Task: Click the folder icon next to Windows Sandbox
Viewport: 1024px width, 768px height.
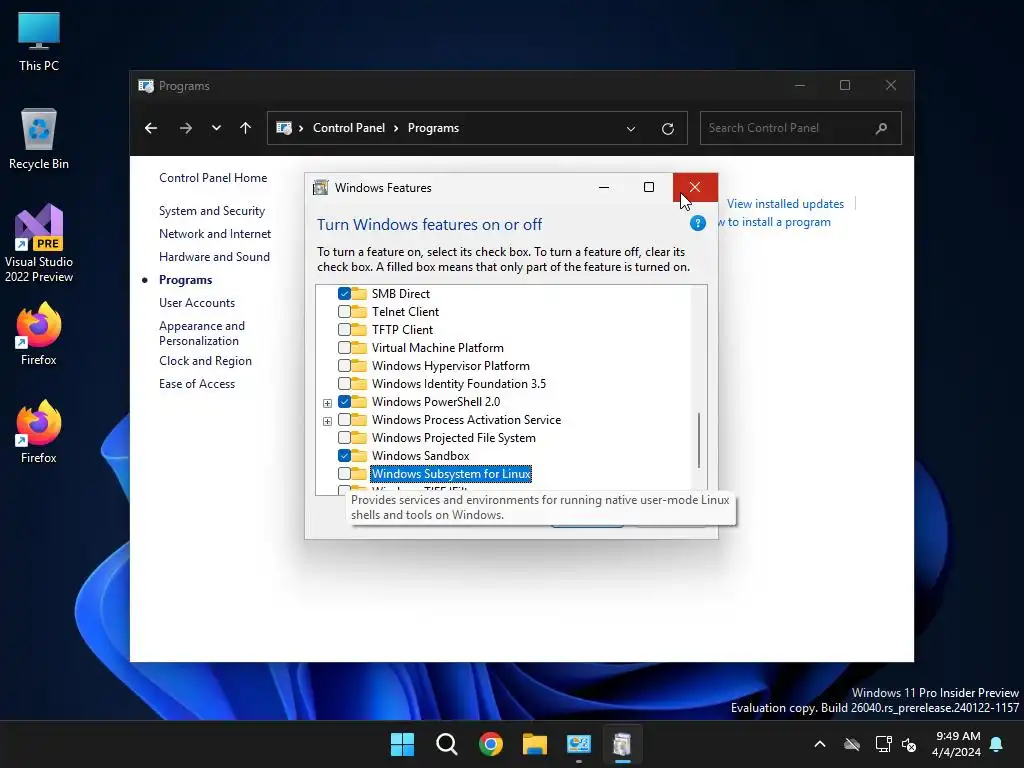Action: point(359,455)
